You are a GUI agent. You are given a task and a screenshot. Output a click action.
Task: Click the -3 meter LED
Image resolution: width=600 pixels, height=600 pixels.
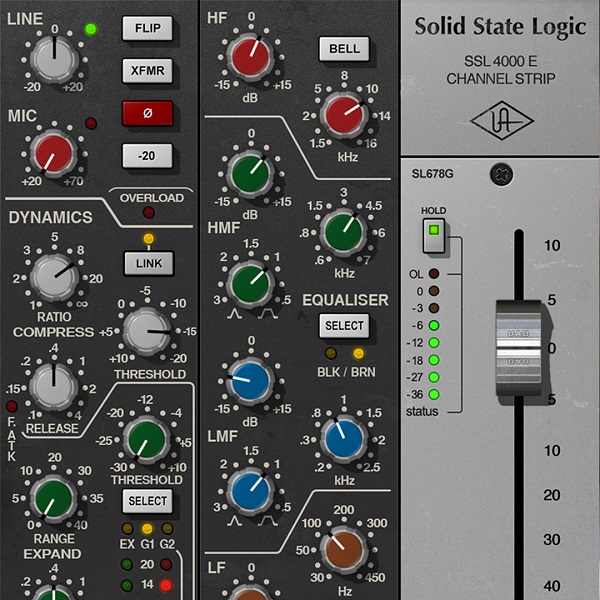tap(434, 308)
